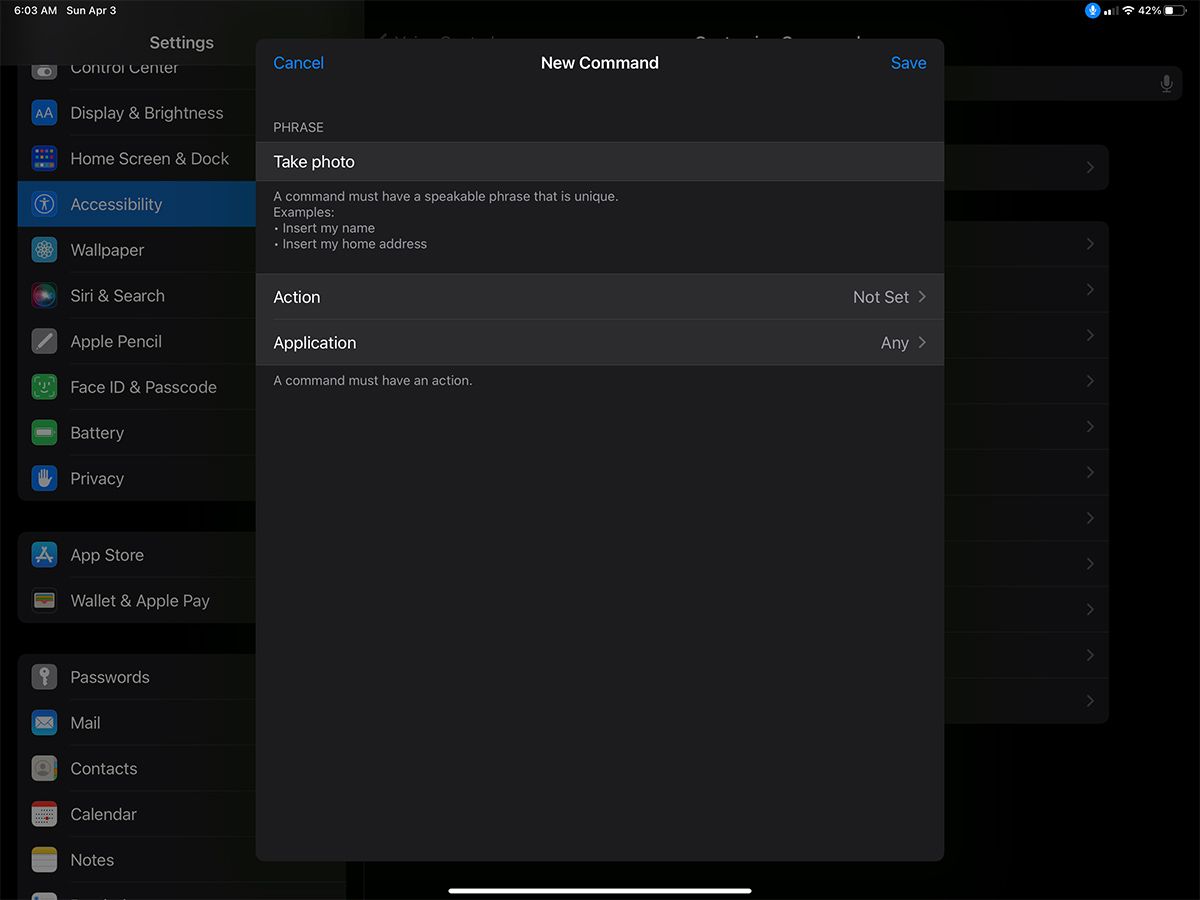The width and height of the screenshot is (1200, 900).
Task: Tap the Accessibility icon in sidebar
Action: coord(44,204)
